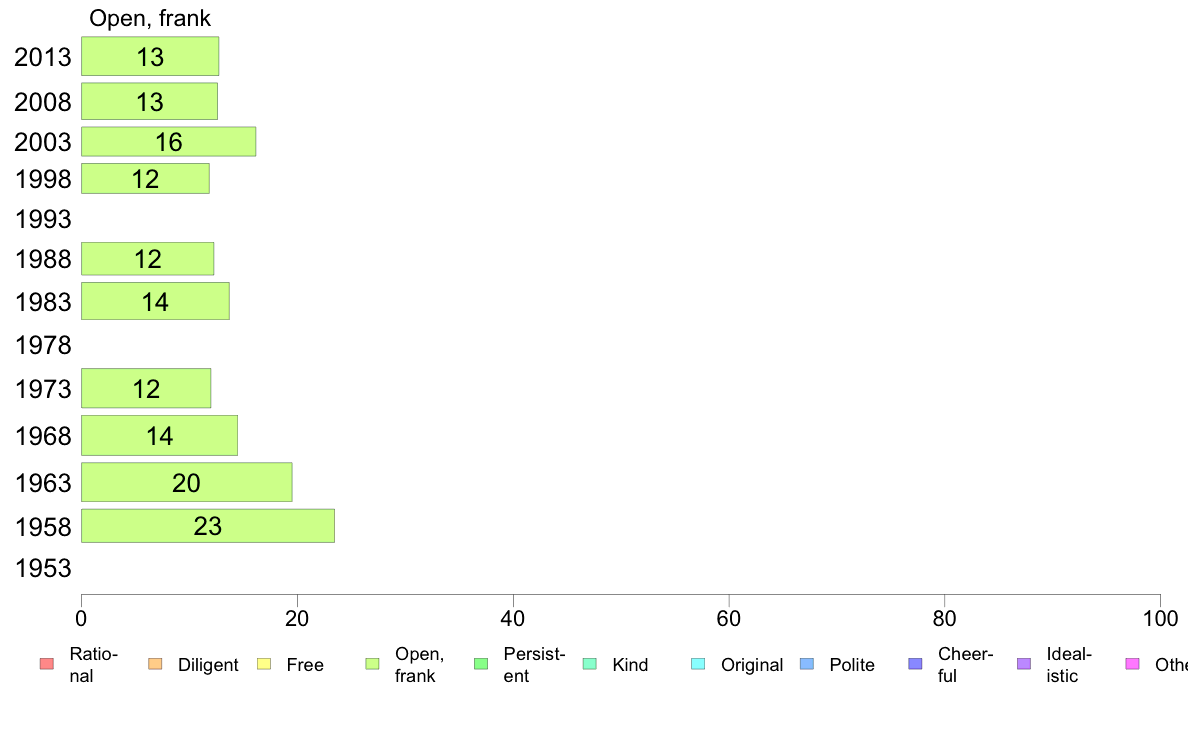Click the 1983 bar showing 14
This screenshot has height=736, width=1188.
pos(155,302)
